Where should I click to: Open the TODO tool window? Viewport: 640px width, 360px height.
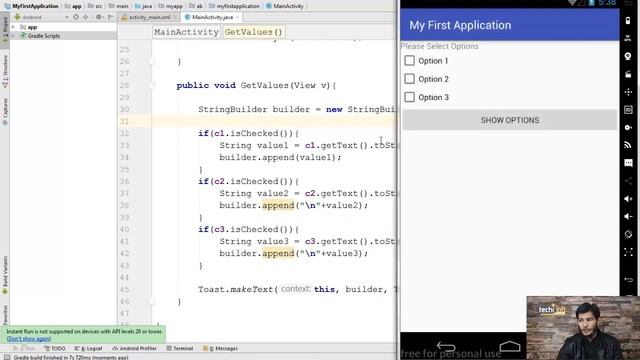(55, 349)
